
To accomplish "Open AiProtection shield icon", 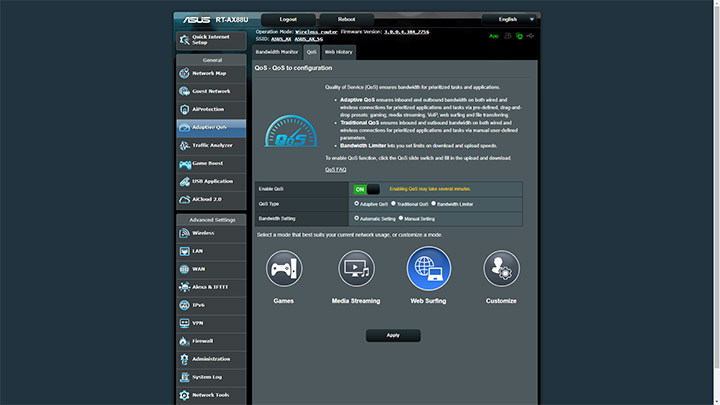I will point(185,109).
